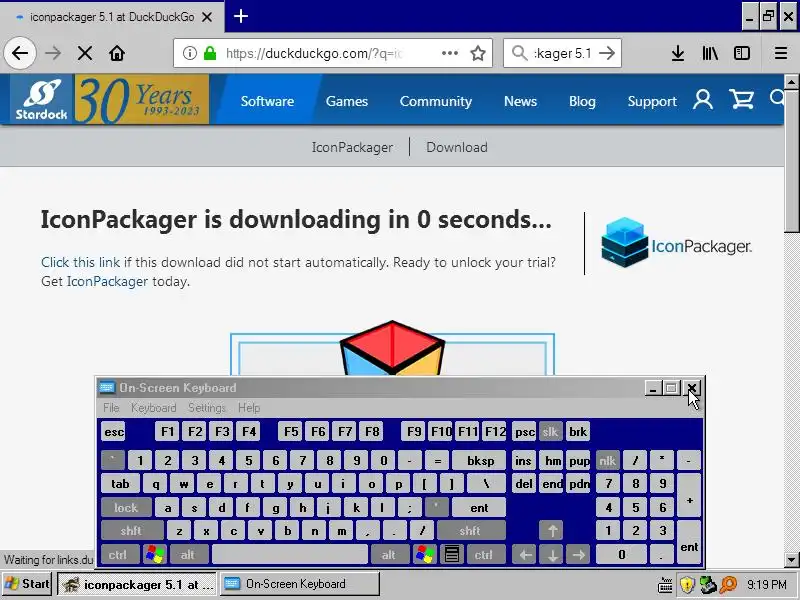Open page actions three-dot menu in address bar
Image resolution: width=800 pixels, height=600 pixels.
[x=449, y=53]
